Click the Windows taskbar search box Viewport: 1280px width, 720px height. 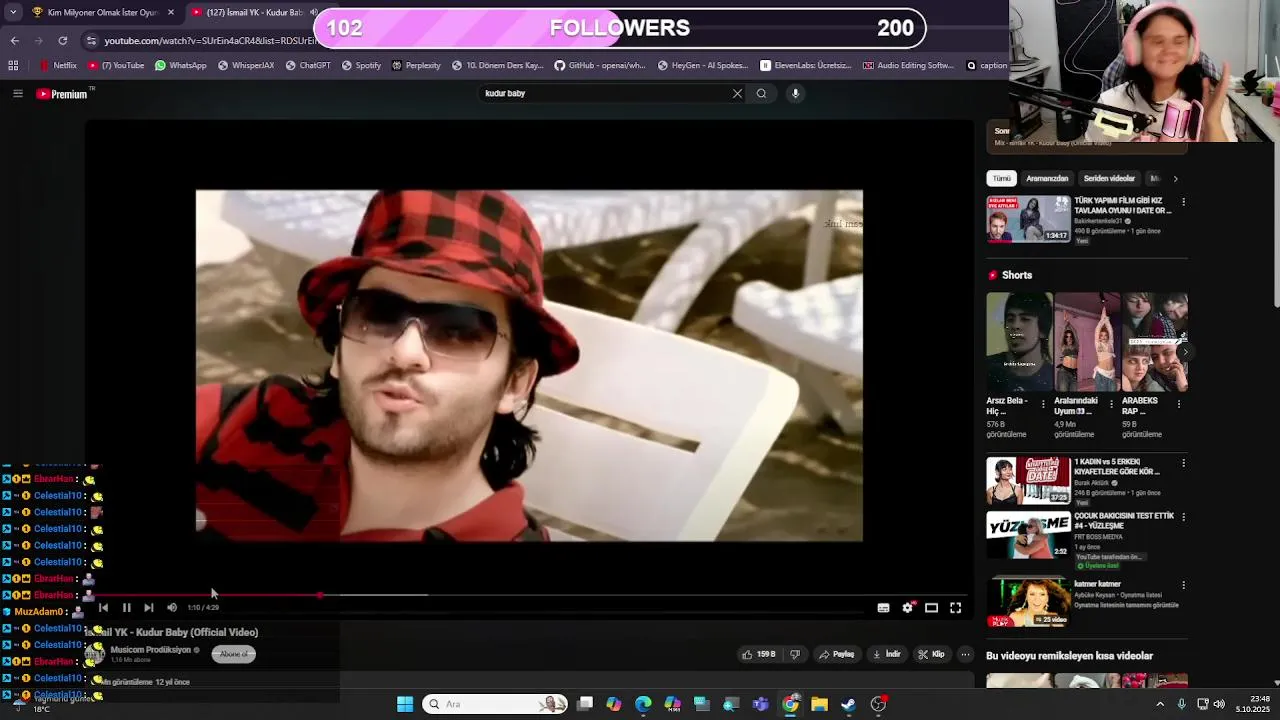tap(495, 704)
